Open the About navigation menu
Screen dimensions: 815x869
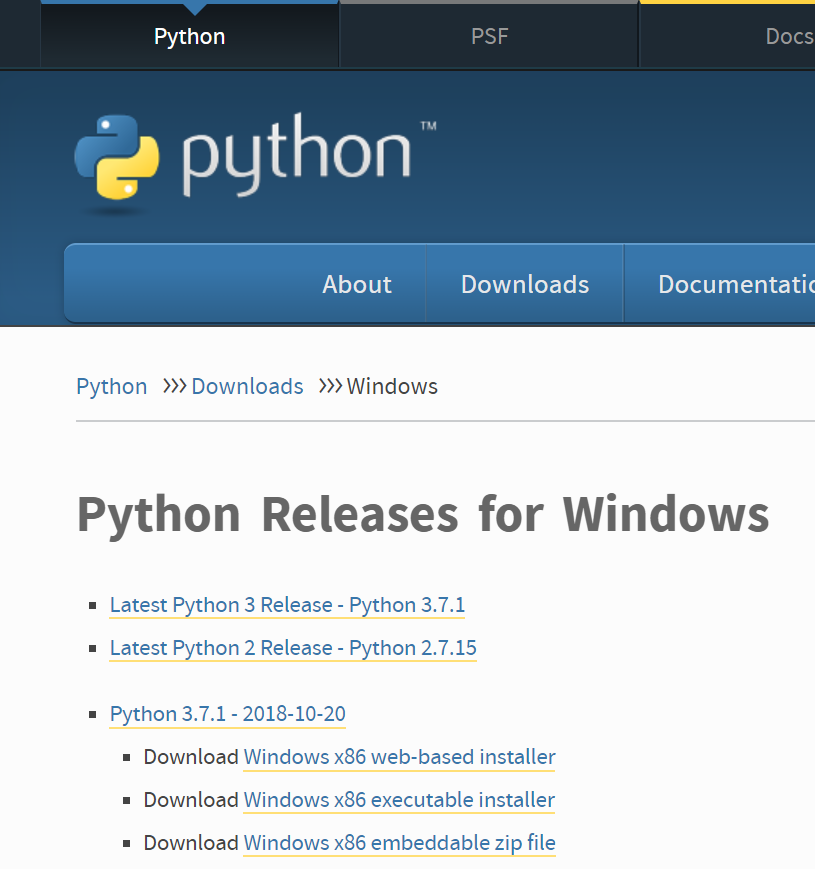[x=357, y=284]
